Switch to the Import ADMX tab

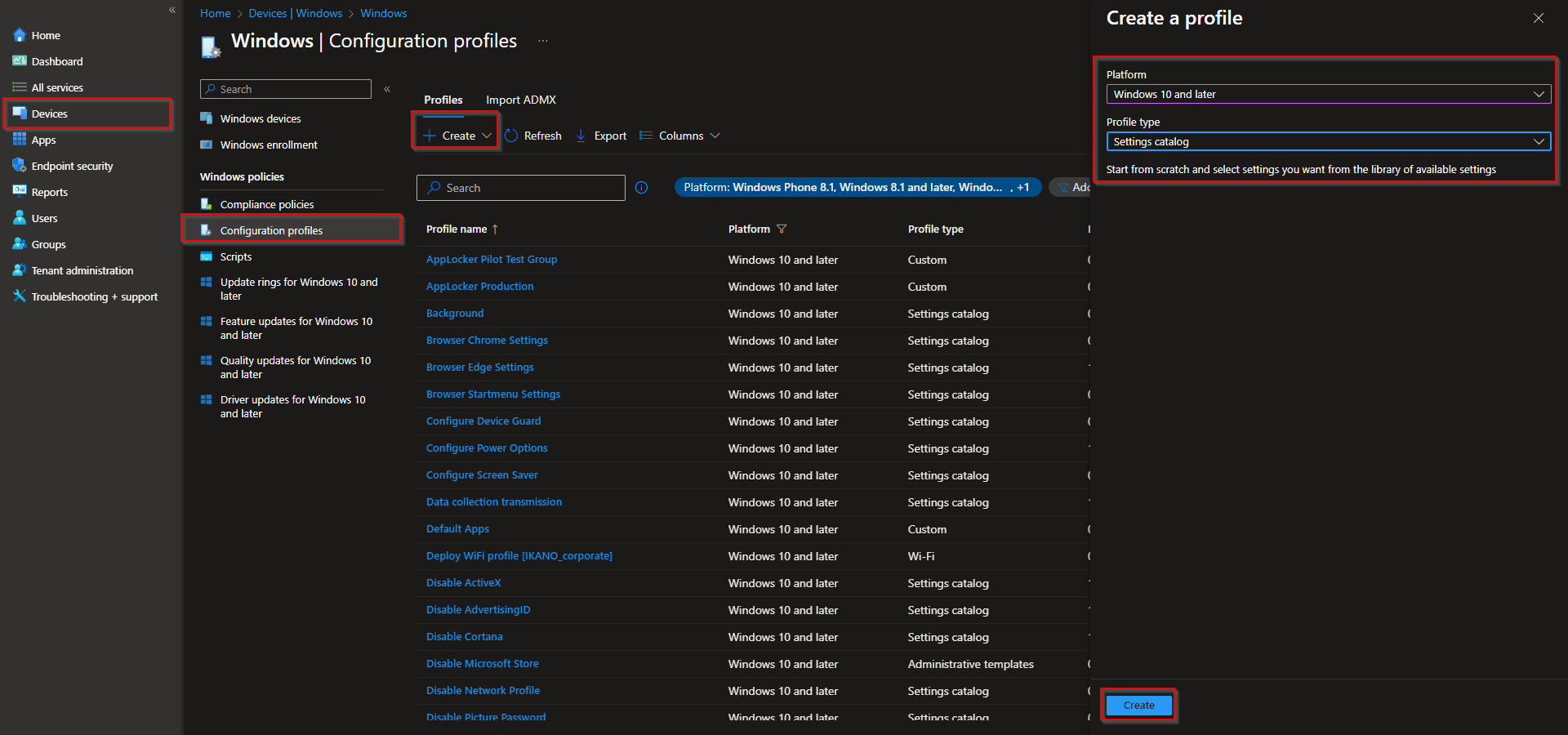(x=520, y=100)
